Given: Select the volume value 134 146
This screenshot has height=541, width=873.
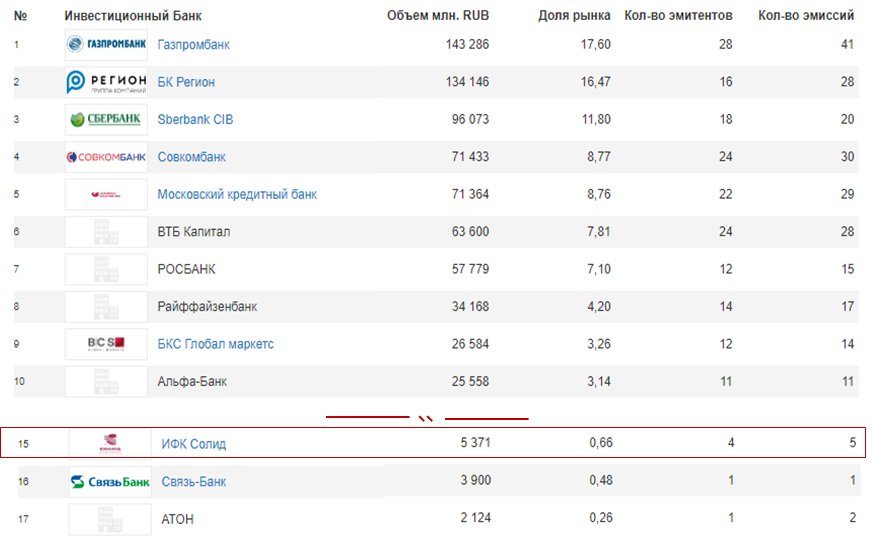Looking at the screenshot, I should click(x=467, y=82).
